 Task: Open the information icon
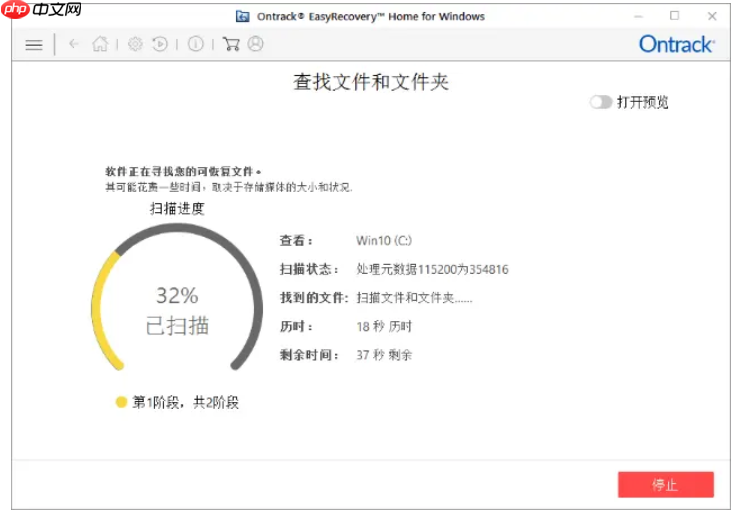pos(195,44)
